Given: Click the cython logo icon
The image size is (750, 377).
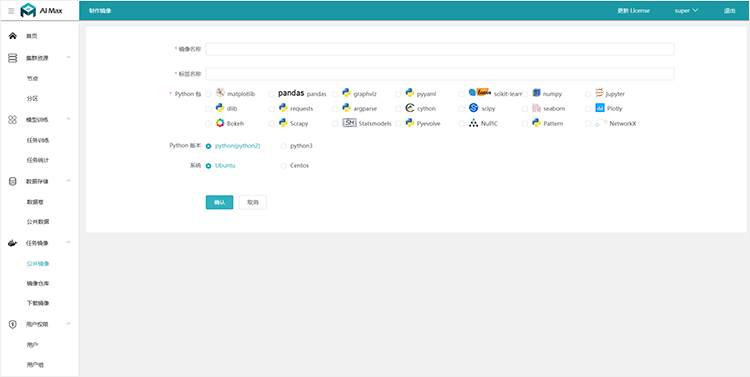Looking at the screenshot, I should click(410, 108).
